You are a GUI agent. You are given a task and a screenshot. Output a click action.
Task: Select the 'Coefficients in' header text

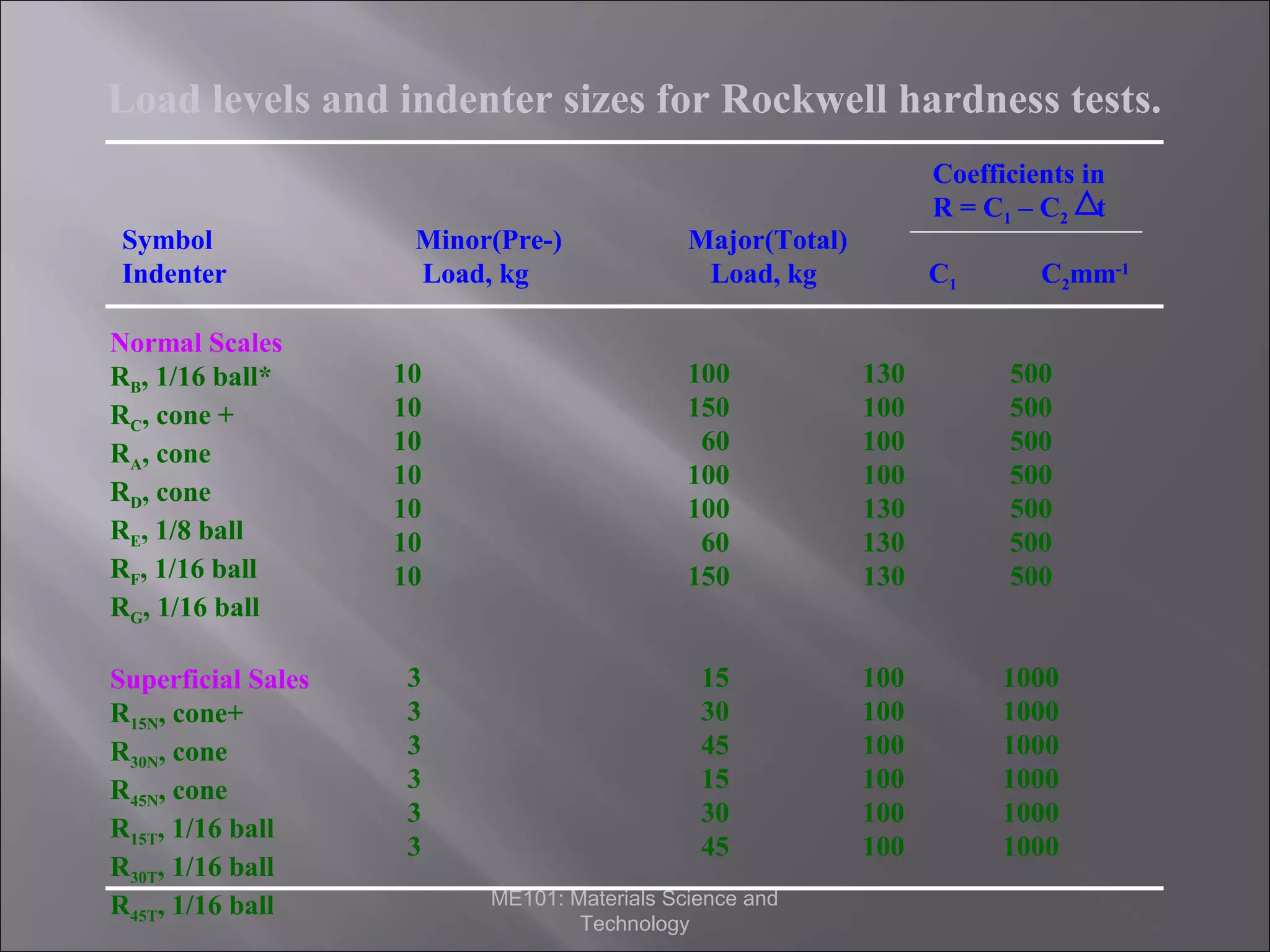1018,174
